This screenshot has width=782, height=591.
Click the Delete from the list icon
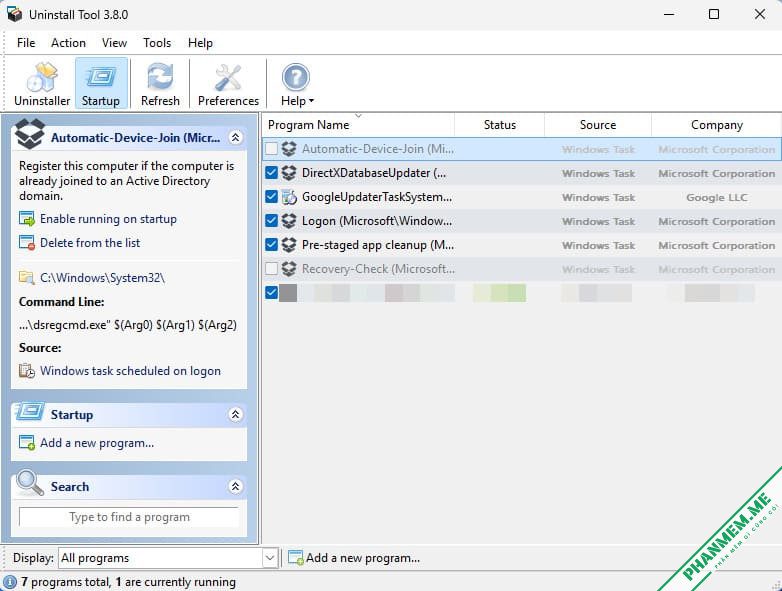26,242
